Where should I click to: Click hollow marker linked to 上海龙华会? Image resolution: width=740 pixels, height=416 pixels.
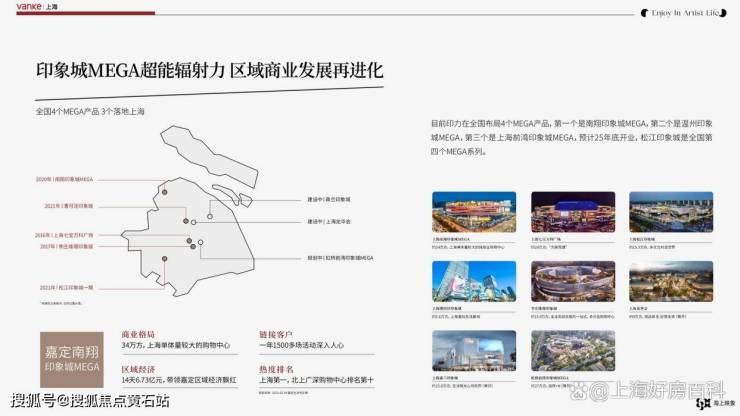pos(193,222)
